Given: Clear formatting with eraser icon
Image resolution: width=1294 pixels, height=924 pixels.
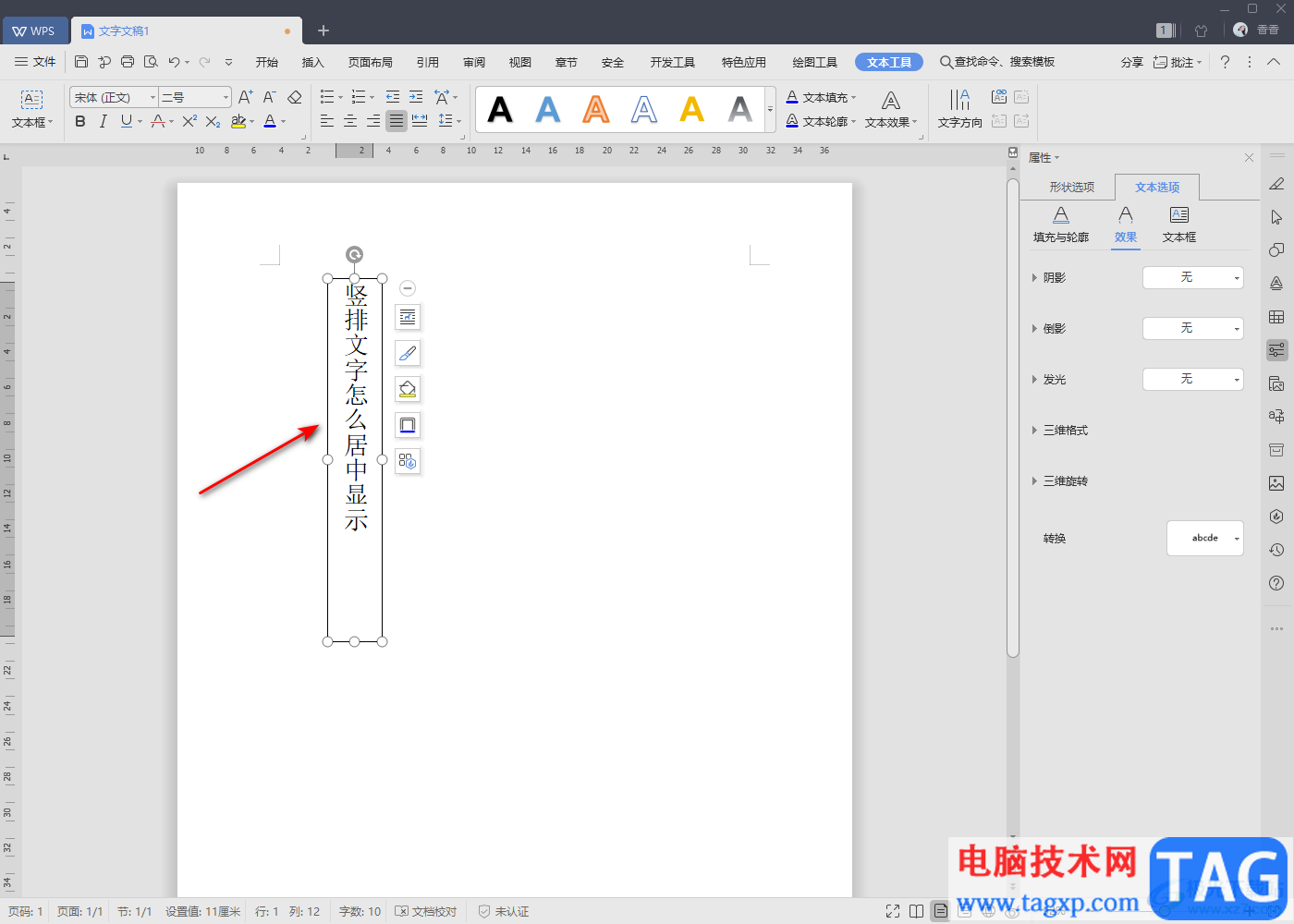Looking at the screenshot, I should [295, 97].
